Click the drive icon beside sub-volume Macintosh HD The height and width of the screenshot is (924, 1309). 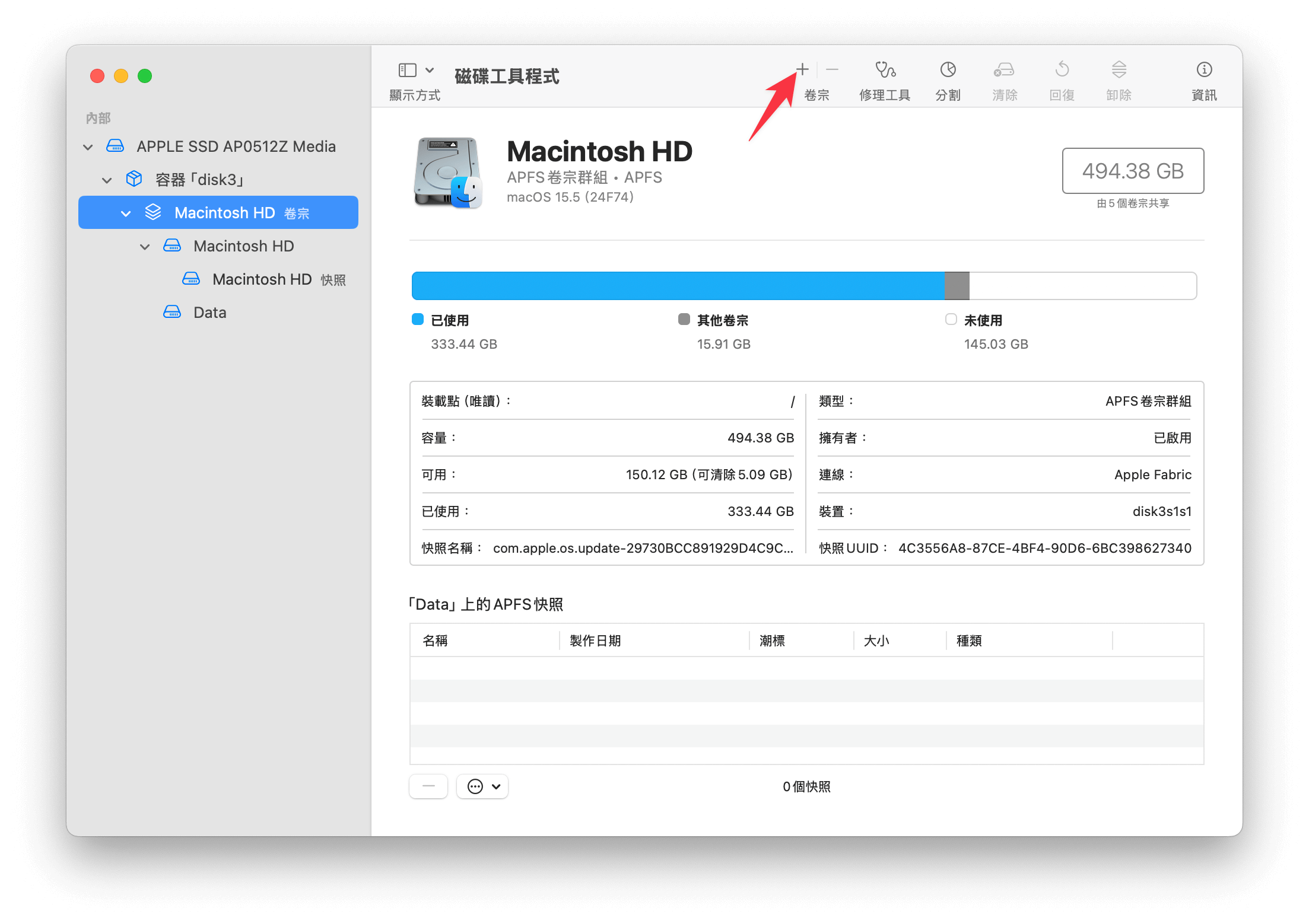click(x=172, y=245)
